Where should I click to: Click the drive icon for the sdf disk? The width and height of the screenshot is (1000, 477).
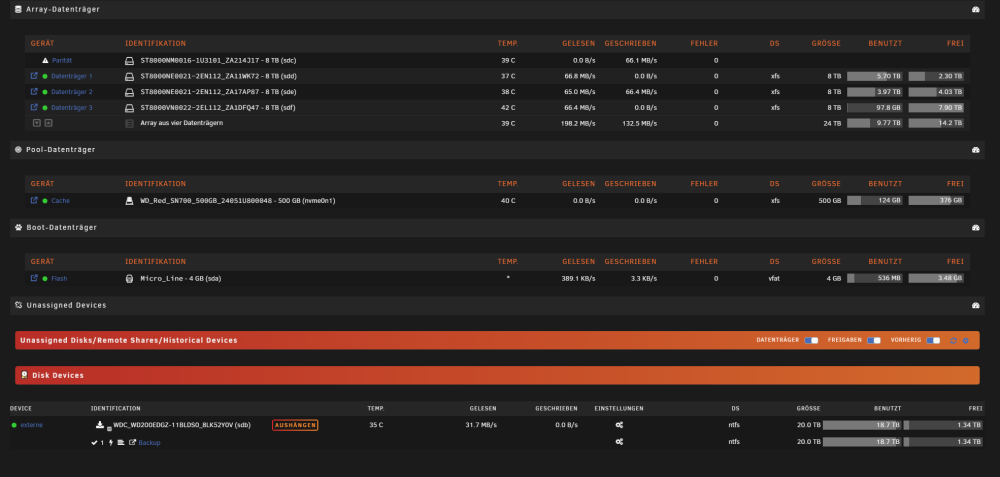(129, 107)
